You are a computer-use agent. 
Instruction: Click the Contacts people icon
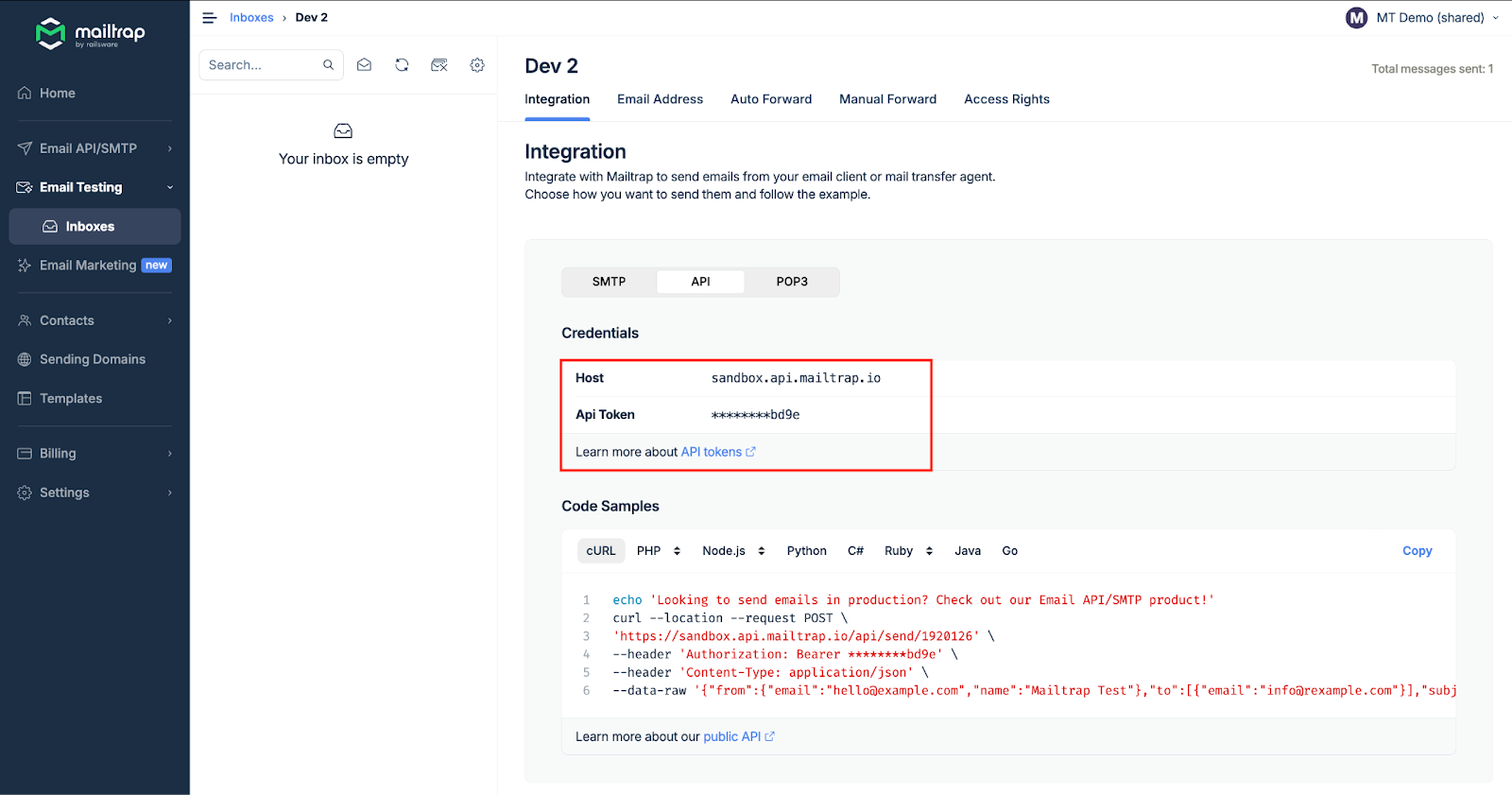click(25, 320)
